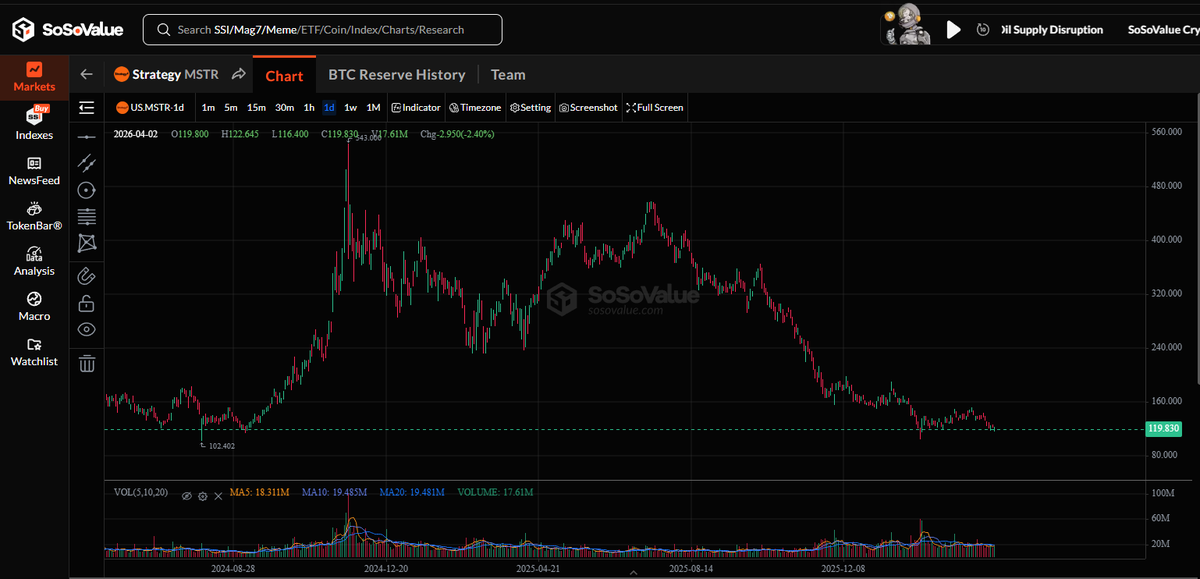This screenshot has height=579, width=1200.
Task: Open the Indicator menu
Action: pos(416,107)
